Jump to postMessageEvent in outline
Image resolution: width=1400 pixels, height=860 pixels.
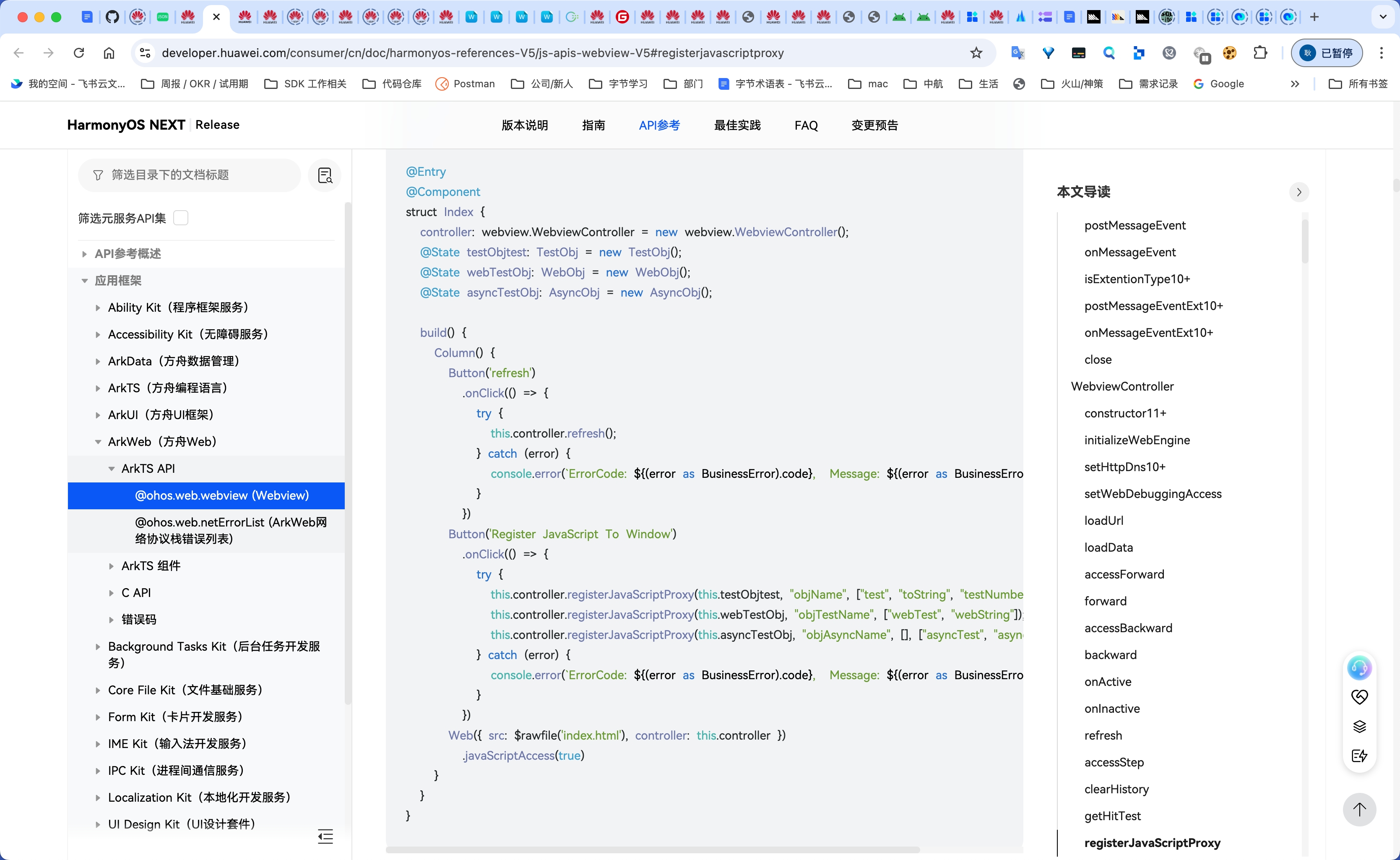(1135, 225)
